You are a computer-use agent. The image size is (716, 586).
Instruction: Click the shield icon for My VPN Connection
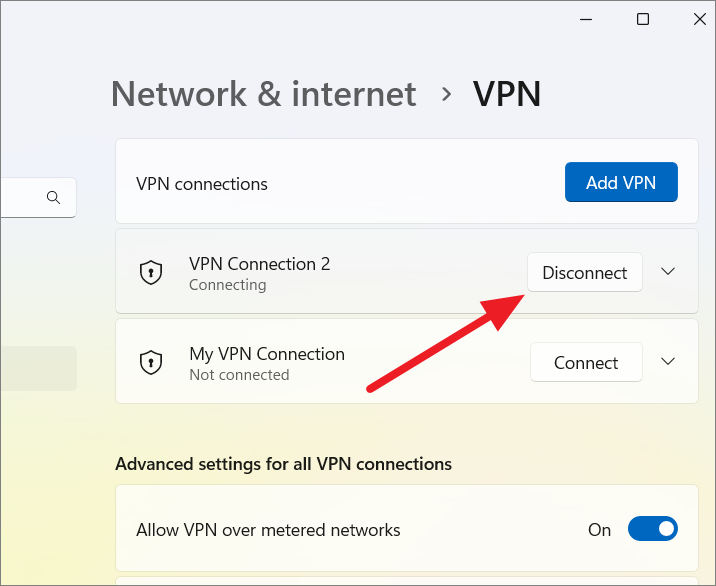pos(151,363)
